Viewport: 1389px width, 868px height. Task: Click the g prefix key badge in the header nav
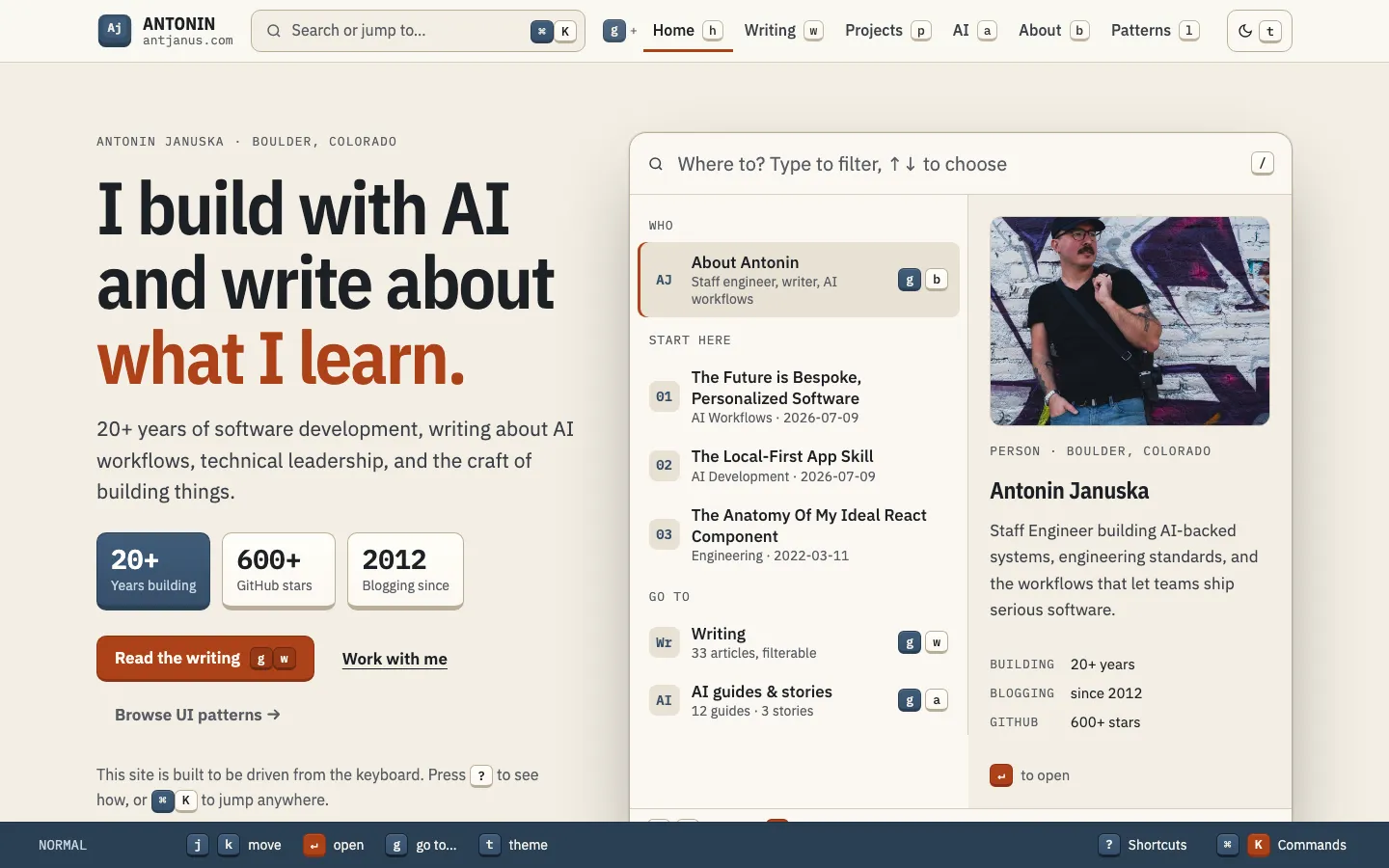pyautogui.click(x=614, y=31)
